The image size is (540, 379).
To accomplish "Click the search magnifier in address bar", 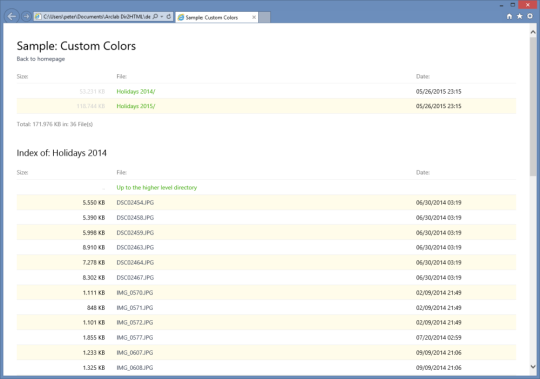I will 155,16.
